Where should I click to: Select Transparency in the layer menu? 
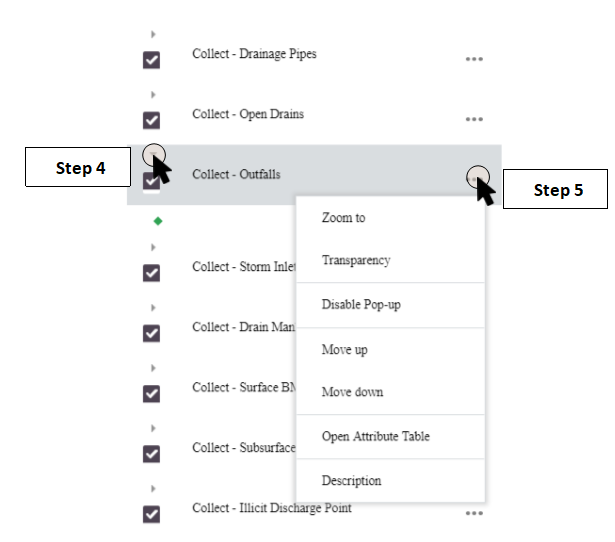[x=355, y=261]
